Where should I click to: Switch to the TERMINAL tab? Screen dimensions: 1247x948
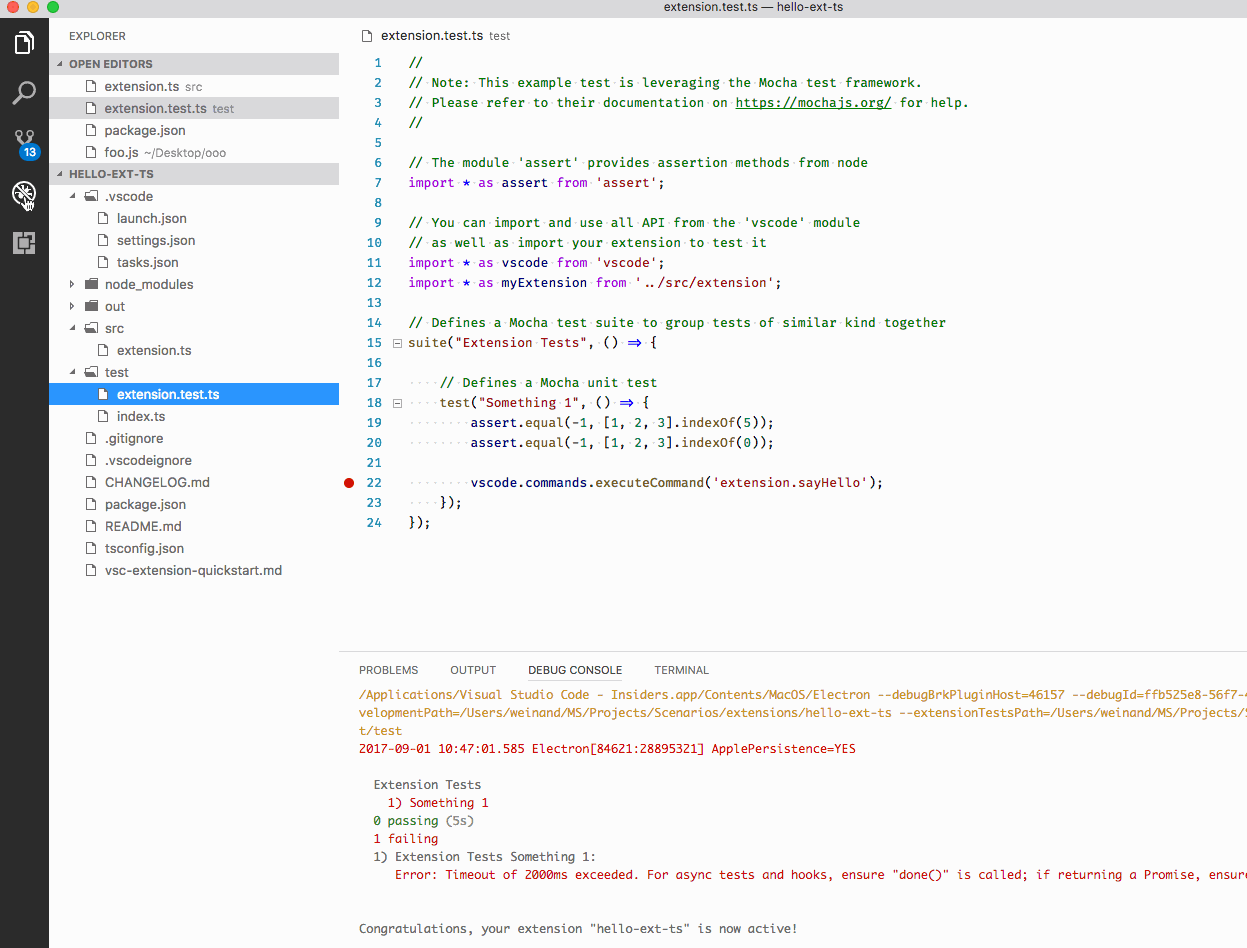click(x=681, y=670)
